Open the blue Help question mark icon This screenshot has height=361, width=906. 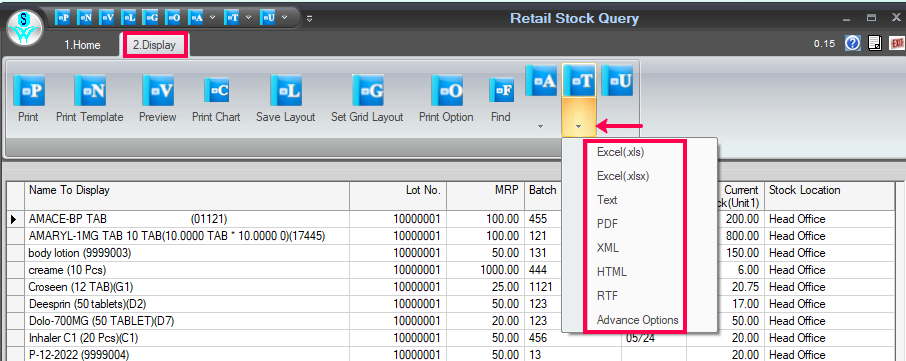[852, 43]
